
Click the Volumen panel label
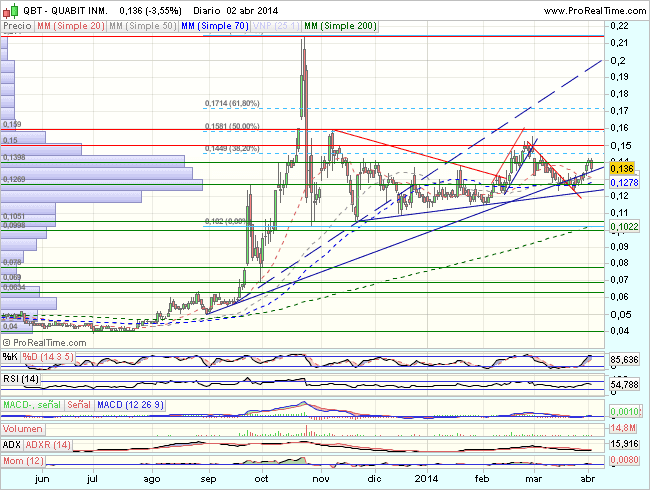(x=23, y=429)
